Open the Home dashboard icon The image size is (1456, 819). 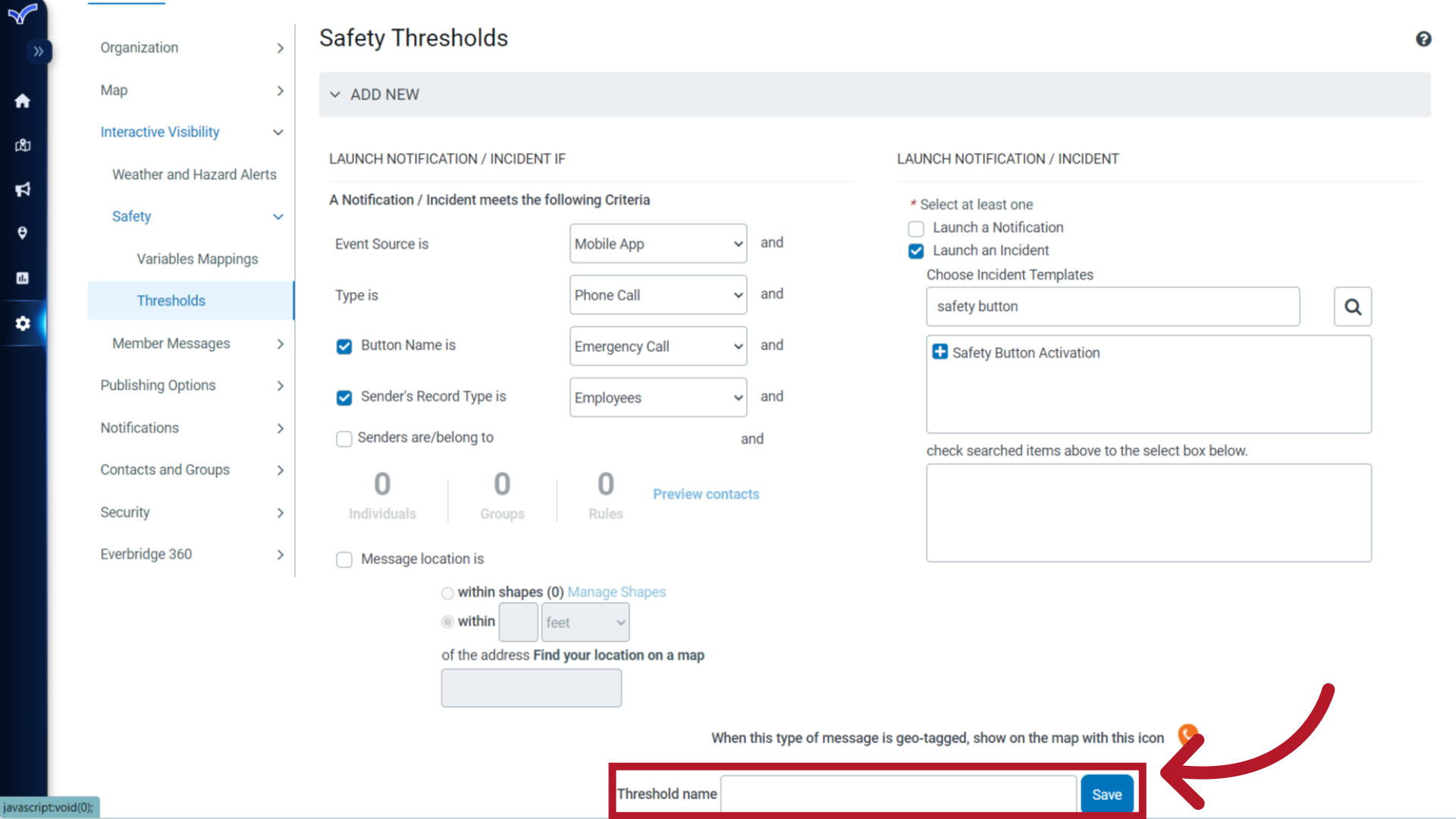point(23,101)
